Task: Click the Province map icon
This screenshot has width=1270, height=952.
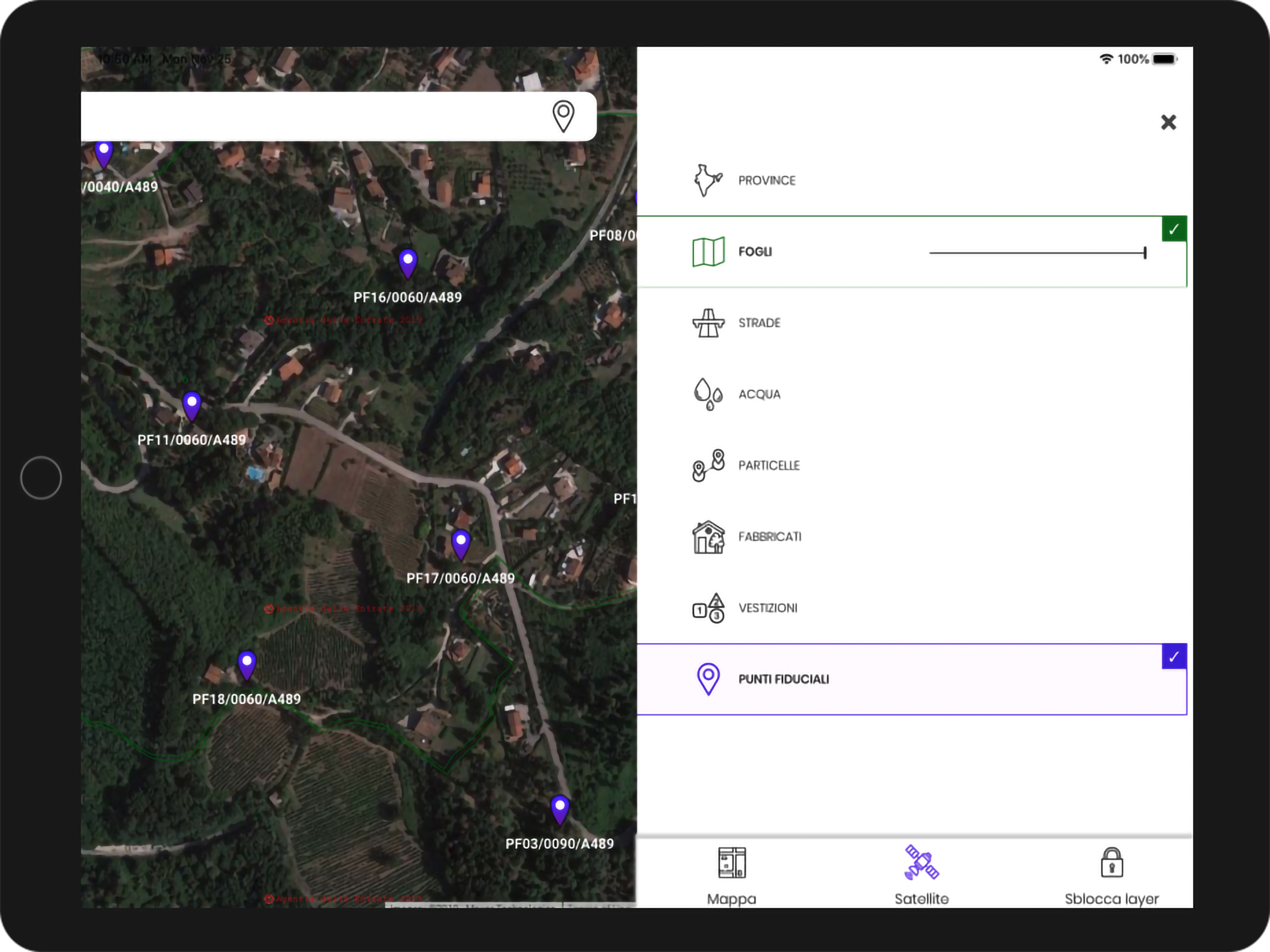Action: (708, 180)
